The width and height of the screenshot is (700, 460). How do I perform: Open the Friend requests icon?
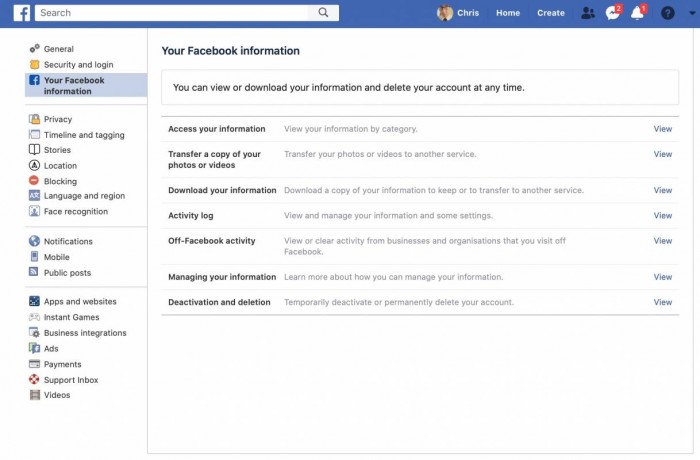tap(587, 13)
